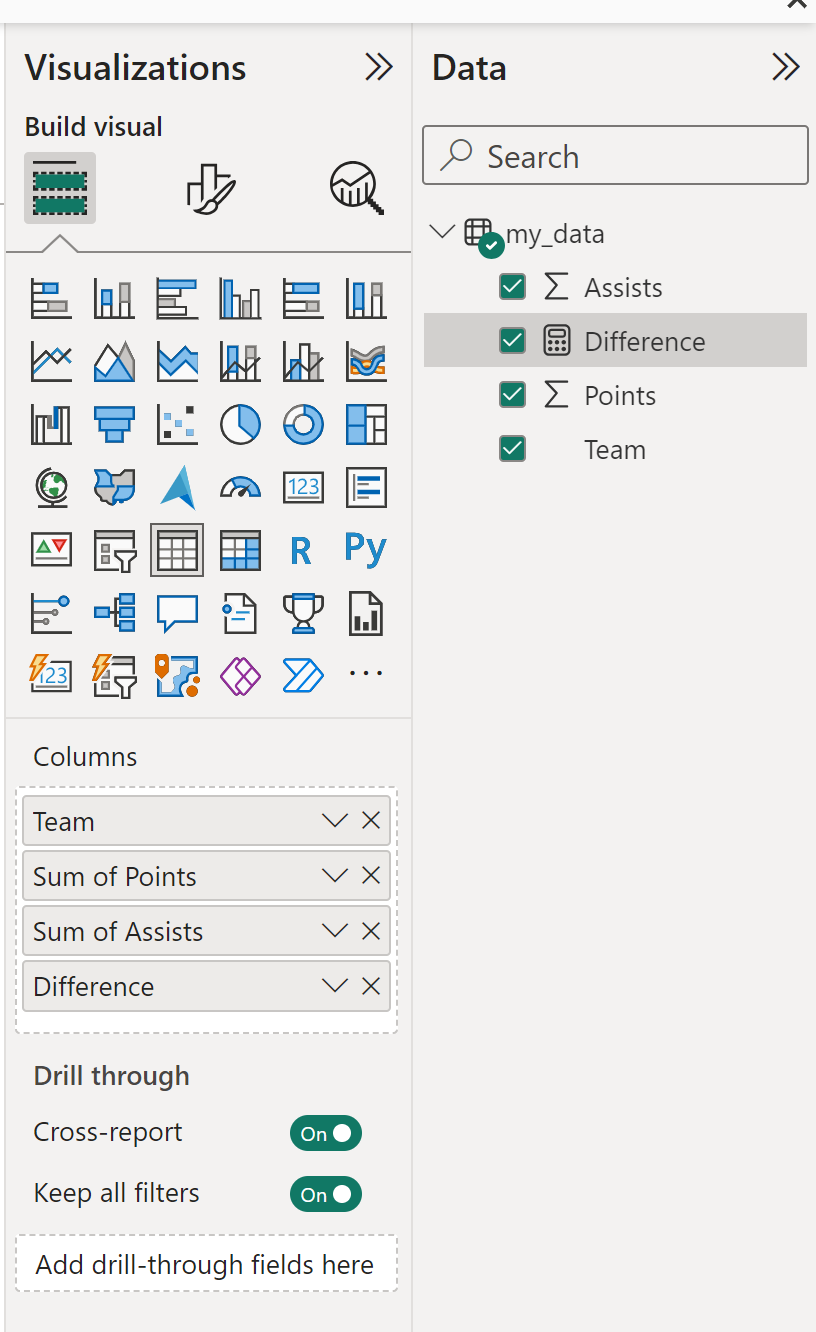Select the gauge visual icon
This screenshot has width=816, height=1332.
pos(240,488)
